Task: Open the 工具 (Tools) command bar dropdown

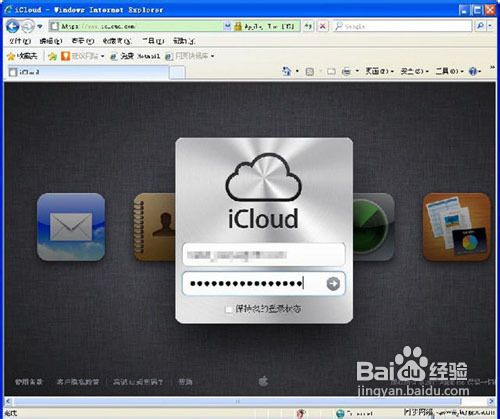Action: point(450,71)
